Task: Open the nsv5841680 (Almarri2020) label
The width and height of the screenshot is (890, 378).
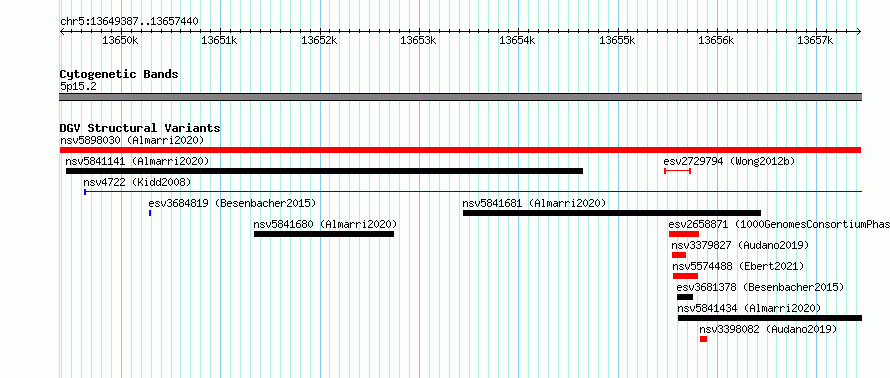Action: point(325,224)
